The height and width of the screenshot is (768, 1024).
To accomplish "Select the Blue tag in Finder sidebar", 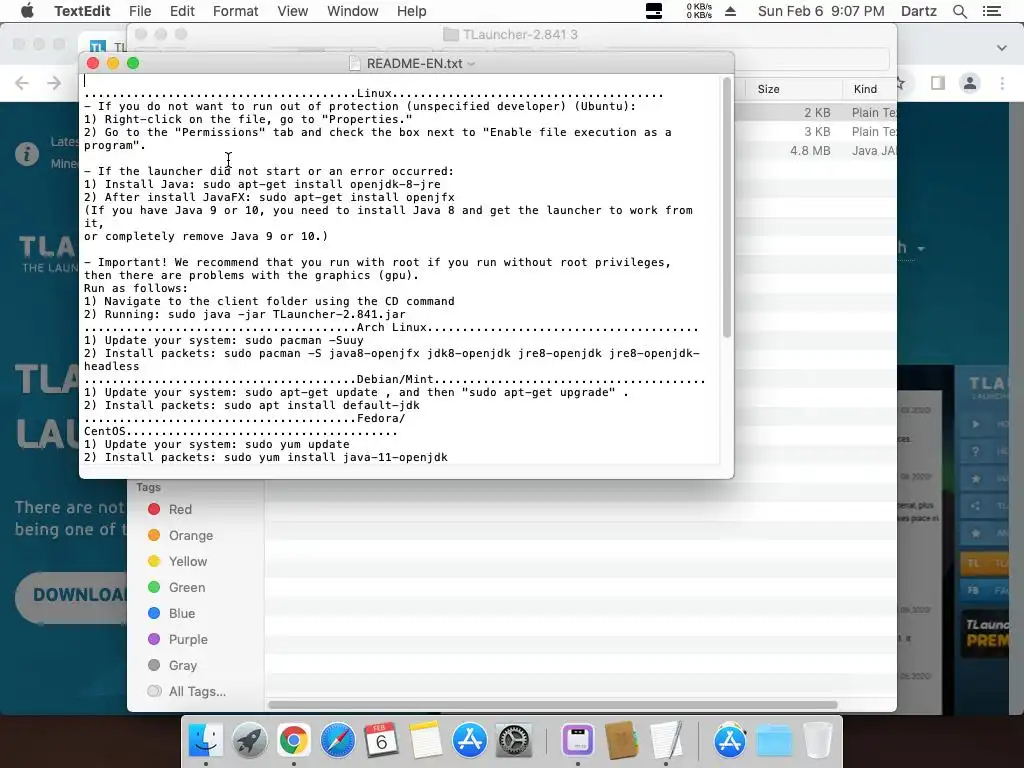I will pyautogui.click(x=171, y=613).
